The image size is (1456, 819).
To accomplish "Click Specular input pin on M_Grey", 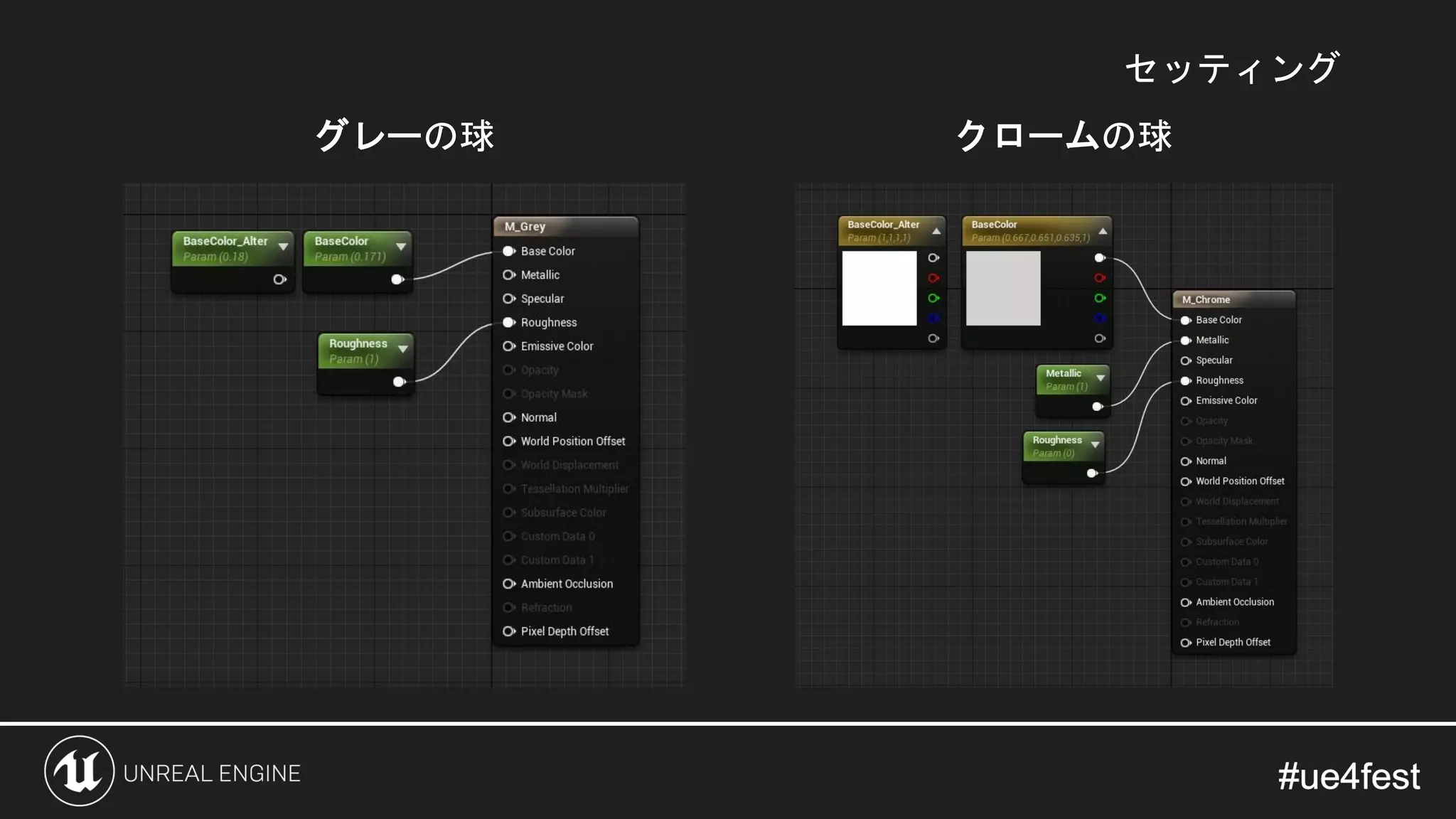I will click(509, 299).
